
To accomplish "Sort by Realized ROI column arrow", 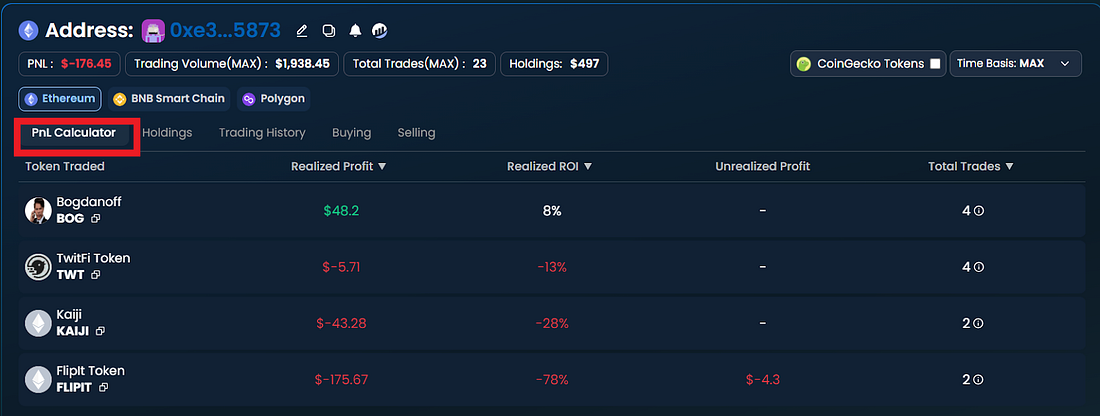I will [x=588, y=167].
